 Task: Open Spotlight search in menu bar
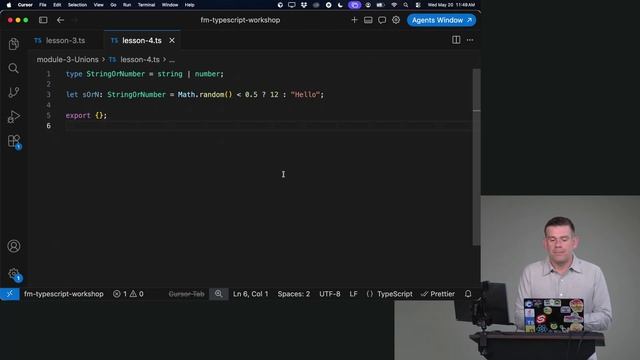coord(406,5)
